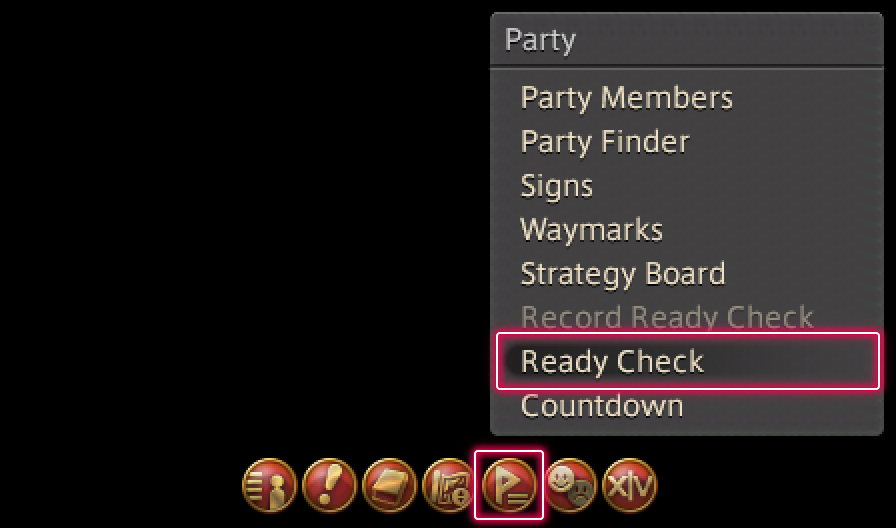Open the Character menu icon
This screenshot has height=528, width=896.
point(270,485)
